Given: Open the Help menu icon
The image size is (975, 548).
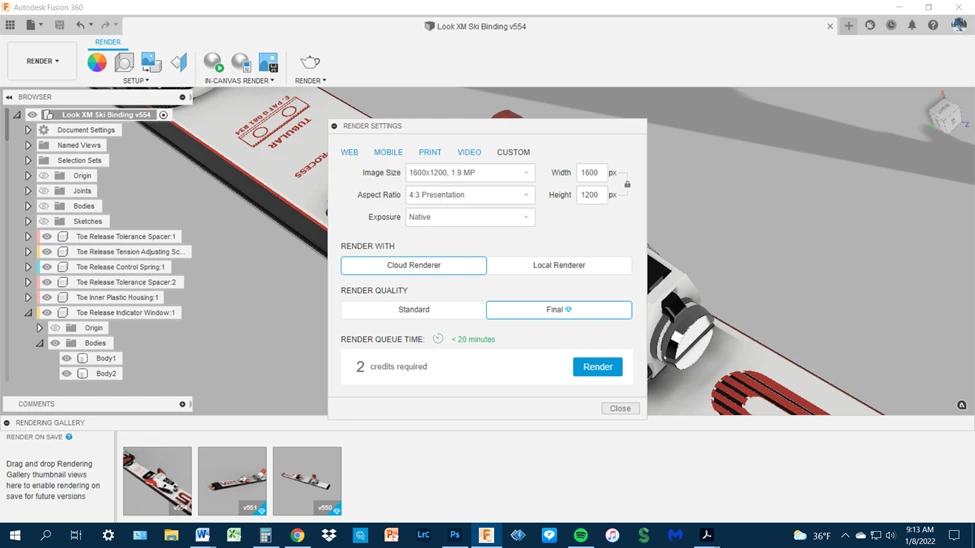Looking at the screenshot, I should coord(933,26).
